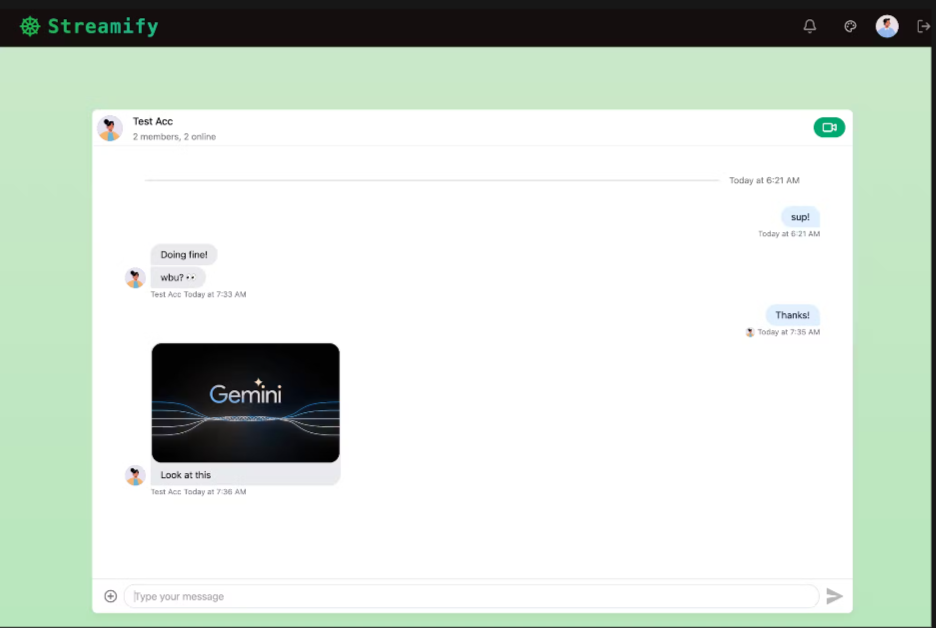The width and height of the screenshot is (936, 628).
Task: Click the 'Thanks!' message bubble
Action: point(792,314)
